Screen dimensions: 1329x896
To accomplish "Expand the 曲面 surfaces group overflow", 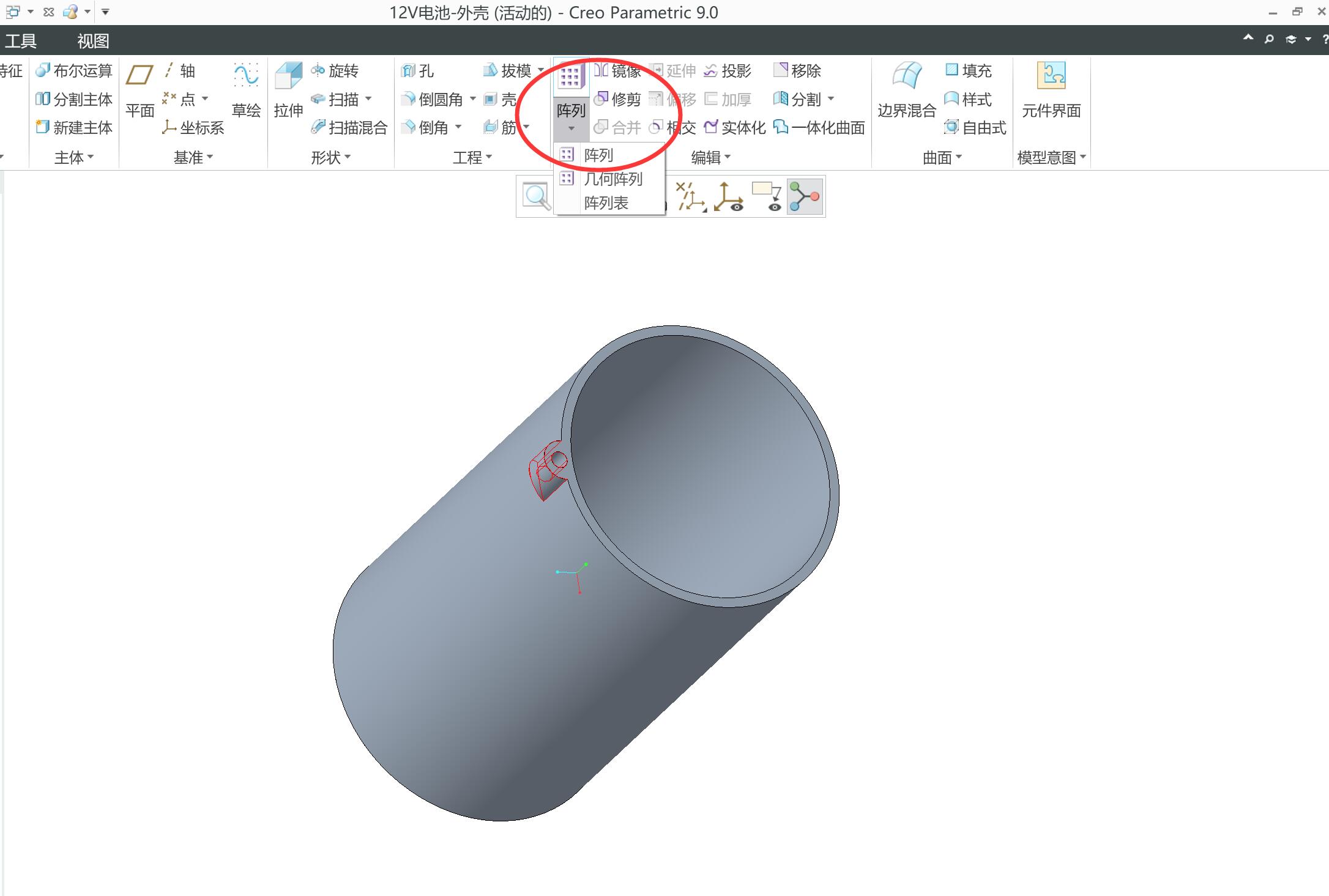I will (942, 157).
